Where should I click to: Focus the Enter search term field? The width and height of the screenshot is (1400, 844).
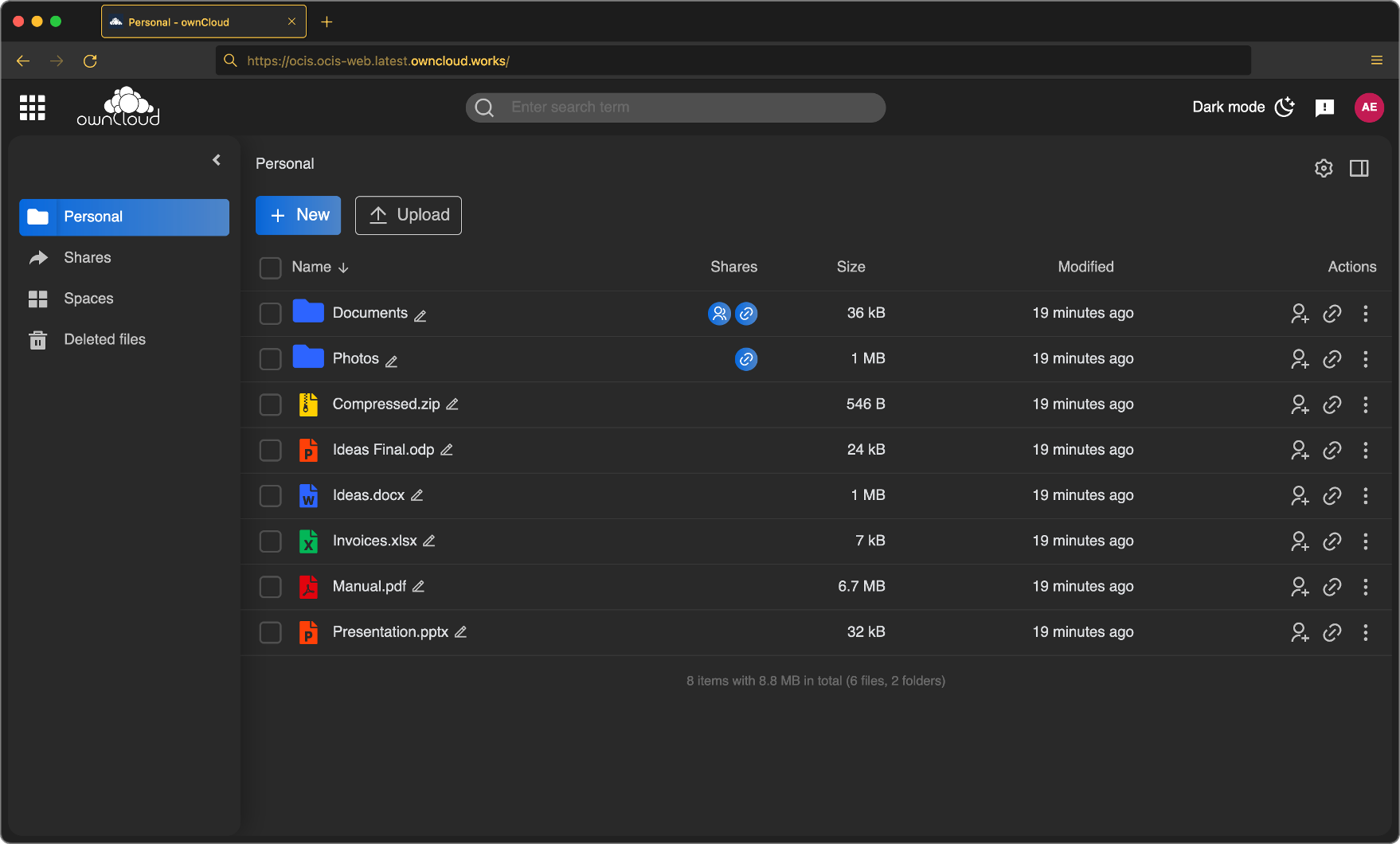tap(675, 107)
